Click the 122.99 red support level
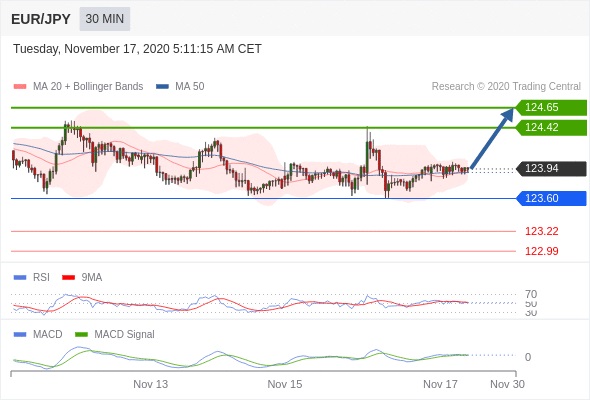The width and height of the screenshot is (590, 400). [541, 251]
